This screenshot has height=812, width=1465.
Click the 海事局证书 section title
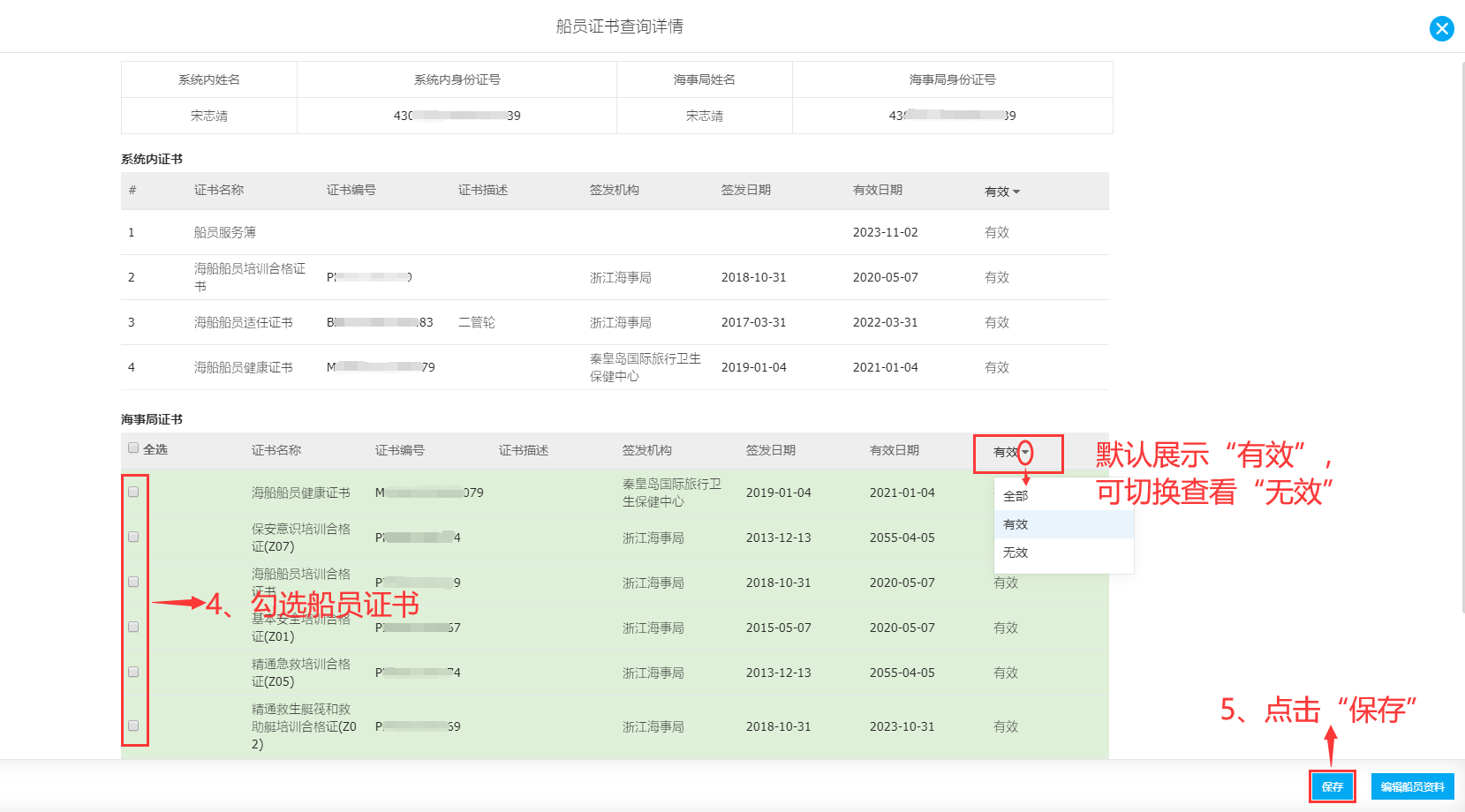coord(152,419)
